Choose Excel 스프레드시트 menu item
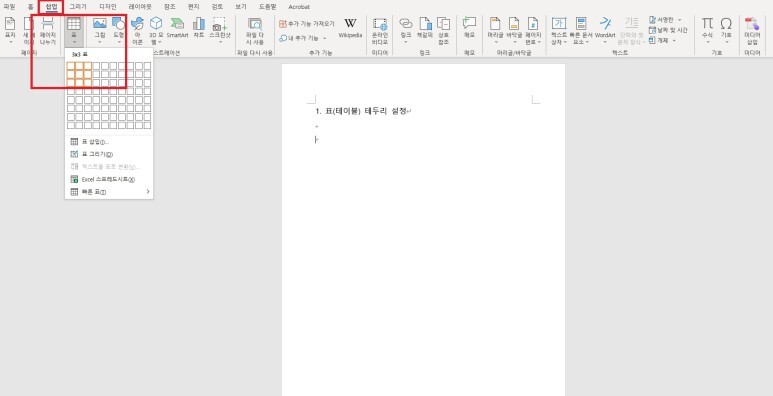This screenshot has width=773, height=396. [108, 180]
